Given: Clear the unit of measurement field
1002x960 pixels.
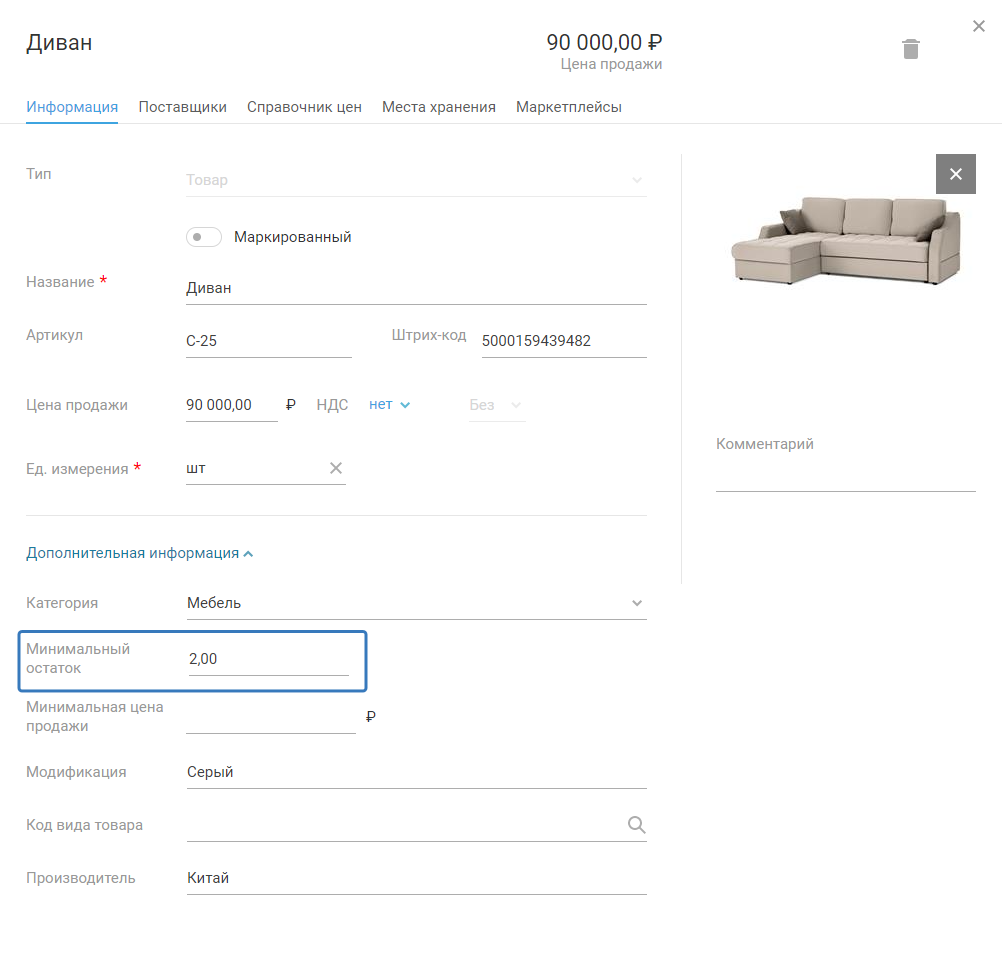Looking at the screenshot, I should (x=336, y=468).
